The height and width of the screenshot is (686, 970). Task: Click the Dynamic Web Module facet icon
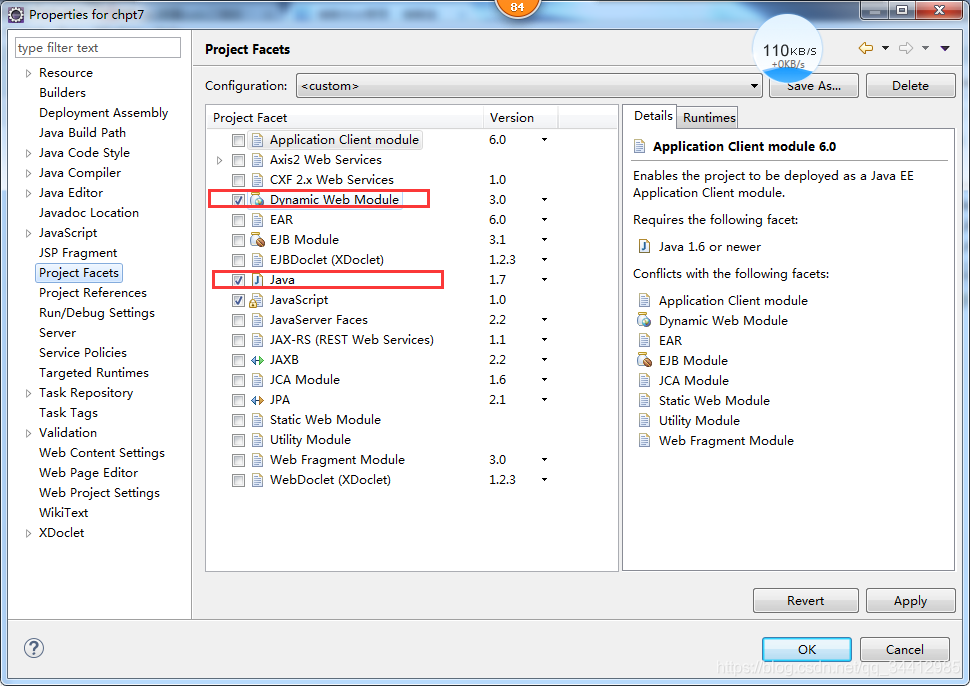257,200
